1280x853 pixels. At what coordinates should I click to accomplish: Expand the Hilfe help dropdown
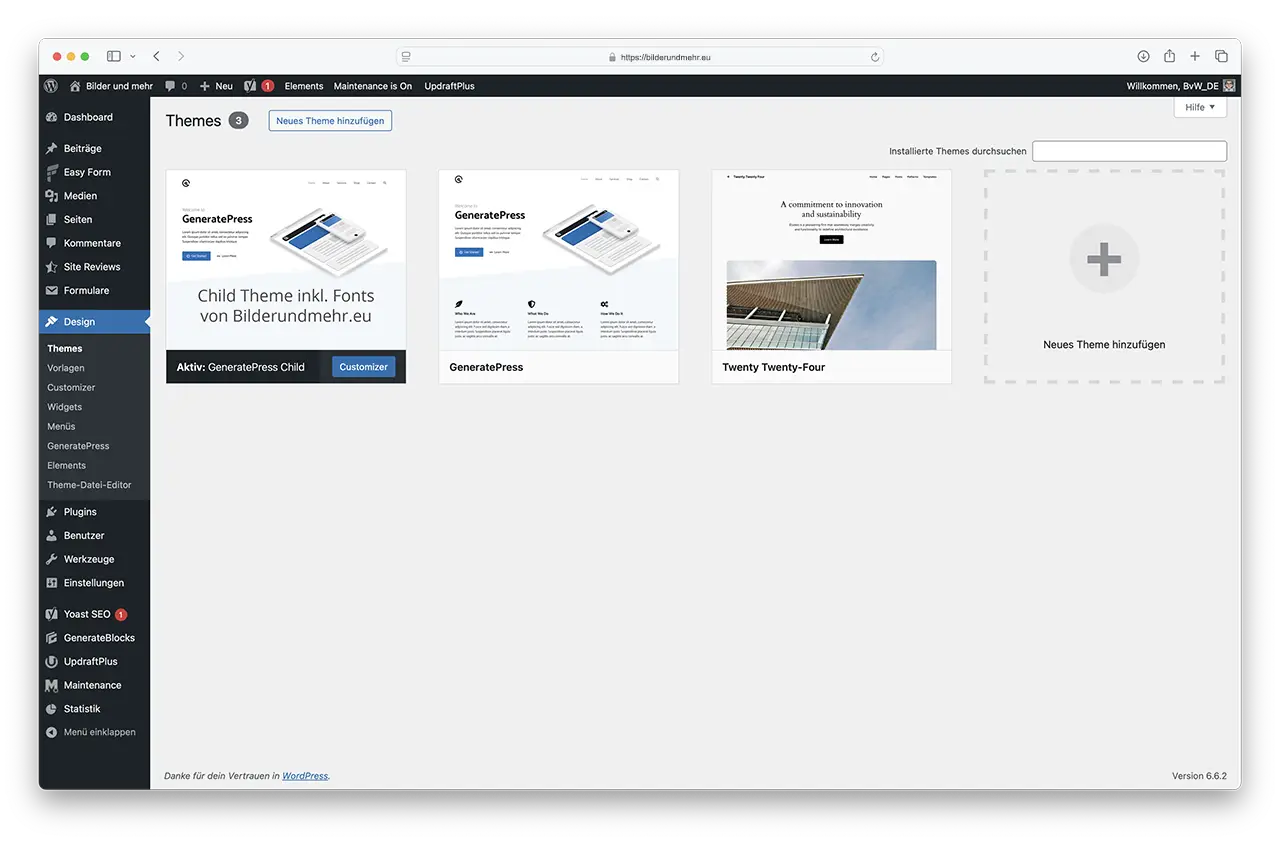[1200, 107]
